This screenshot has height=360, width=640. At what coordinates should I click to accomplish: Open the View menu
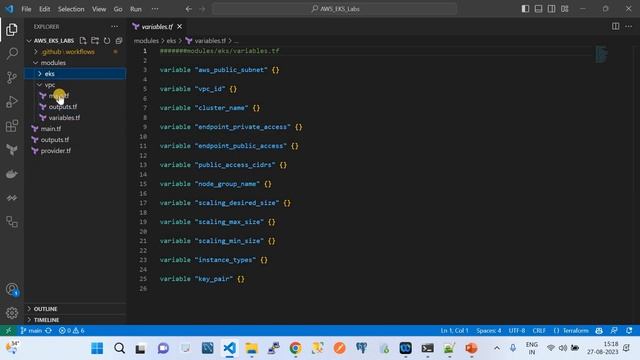tap(99, 9)
